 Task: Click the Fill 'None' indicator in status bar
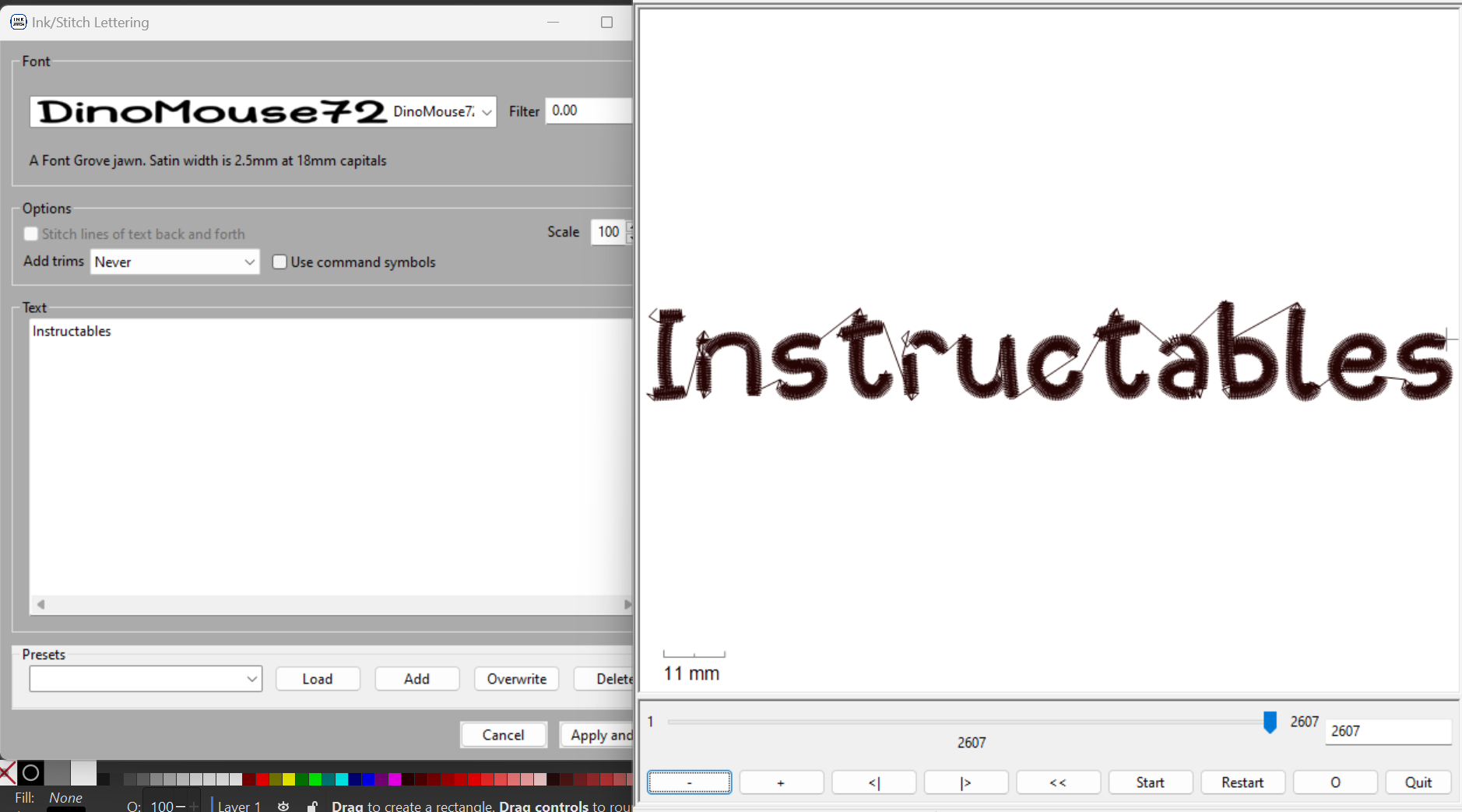pos(66,798)
